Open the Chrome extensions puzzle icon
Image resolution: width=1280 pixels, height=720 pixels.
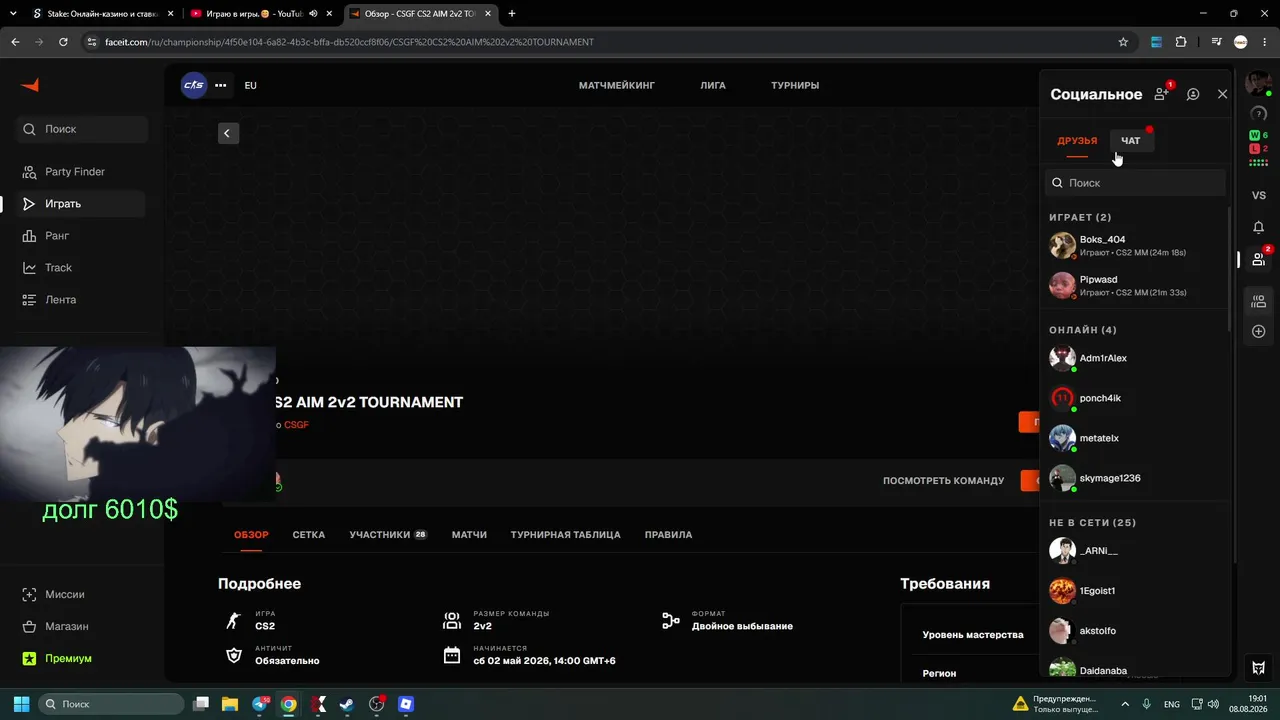pyautogui.click(x=1181, y=42)
